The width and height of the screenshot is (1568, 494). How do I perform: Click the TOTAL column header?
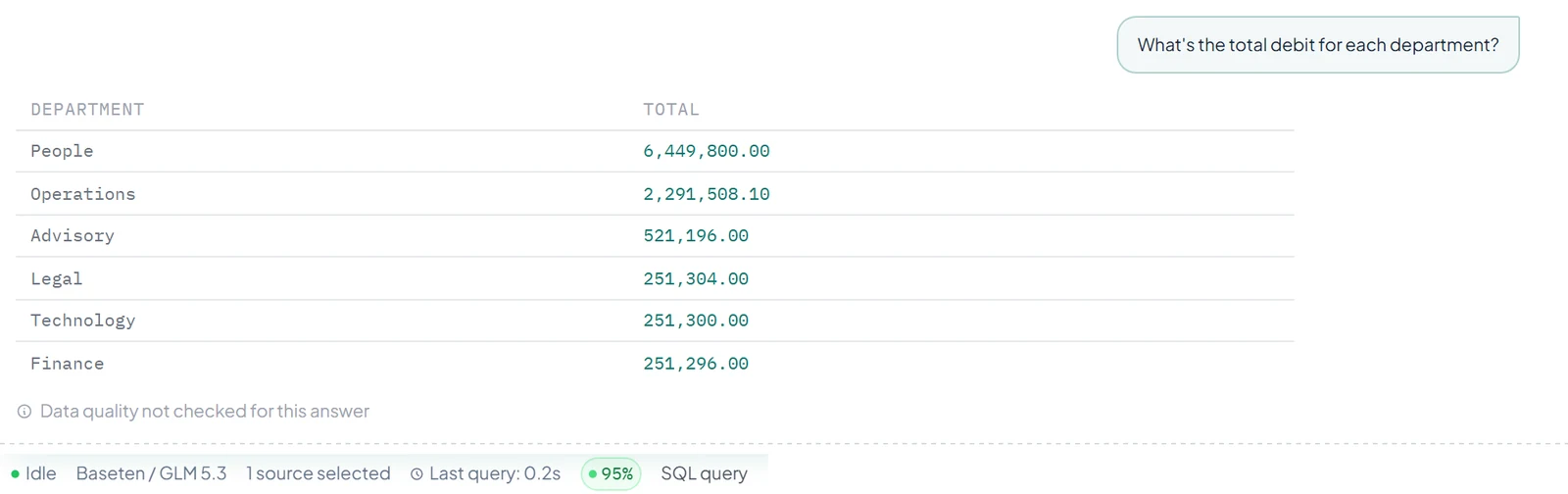coord(671,110)
